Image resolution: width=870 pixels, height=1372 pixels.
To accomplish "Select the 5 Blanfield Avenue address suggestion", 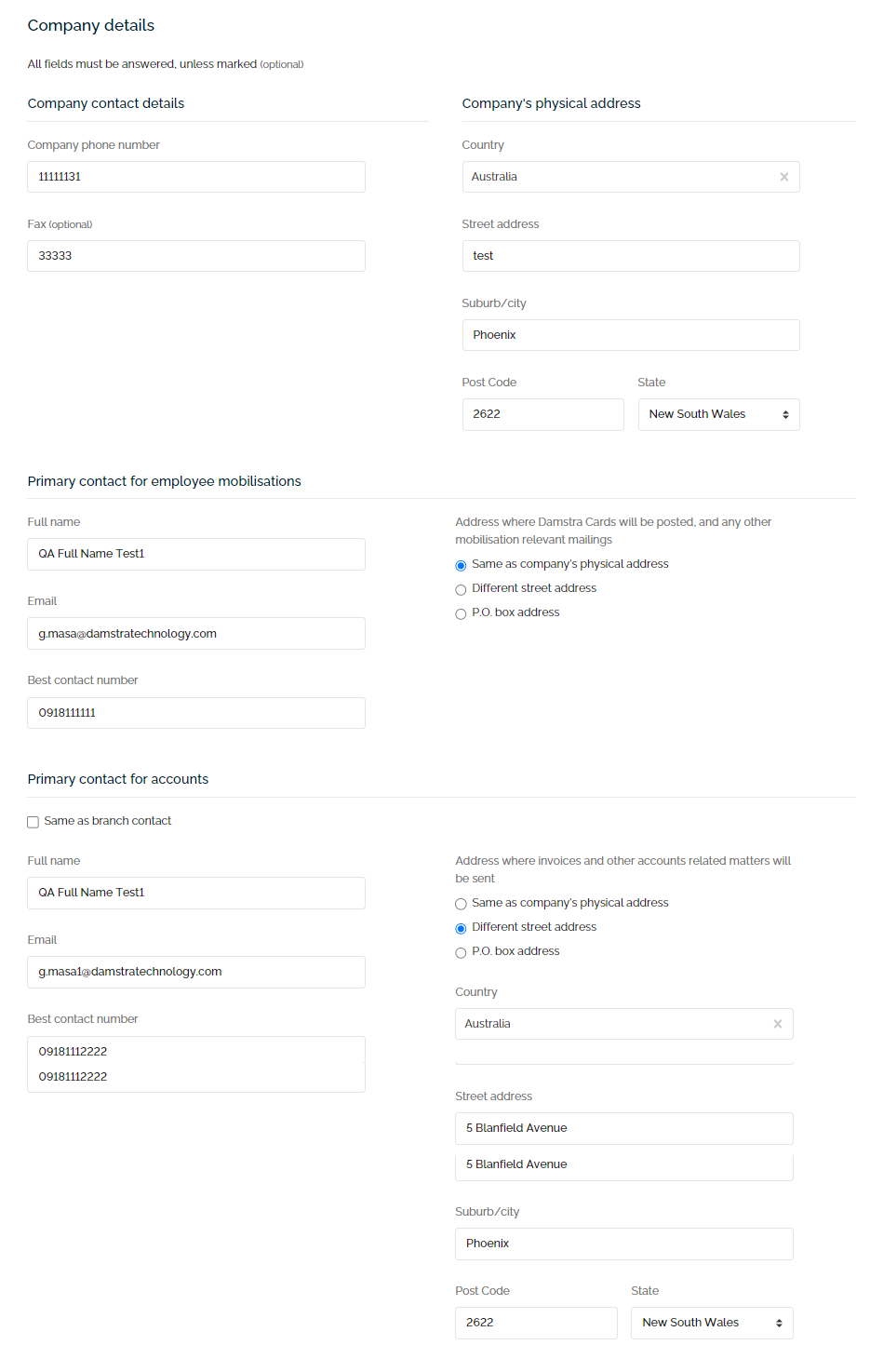I will pyautogui.click(x=623, y=1164).
